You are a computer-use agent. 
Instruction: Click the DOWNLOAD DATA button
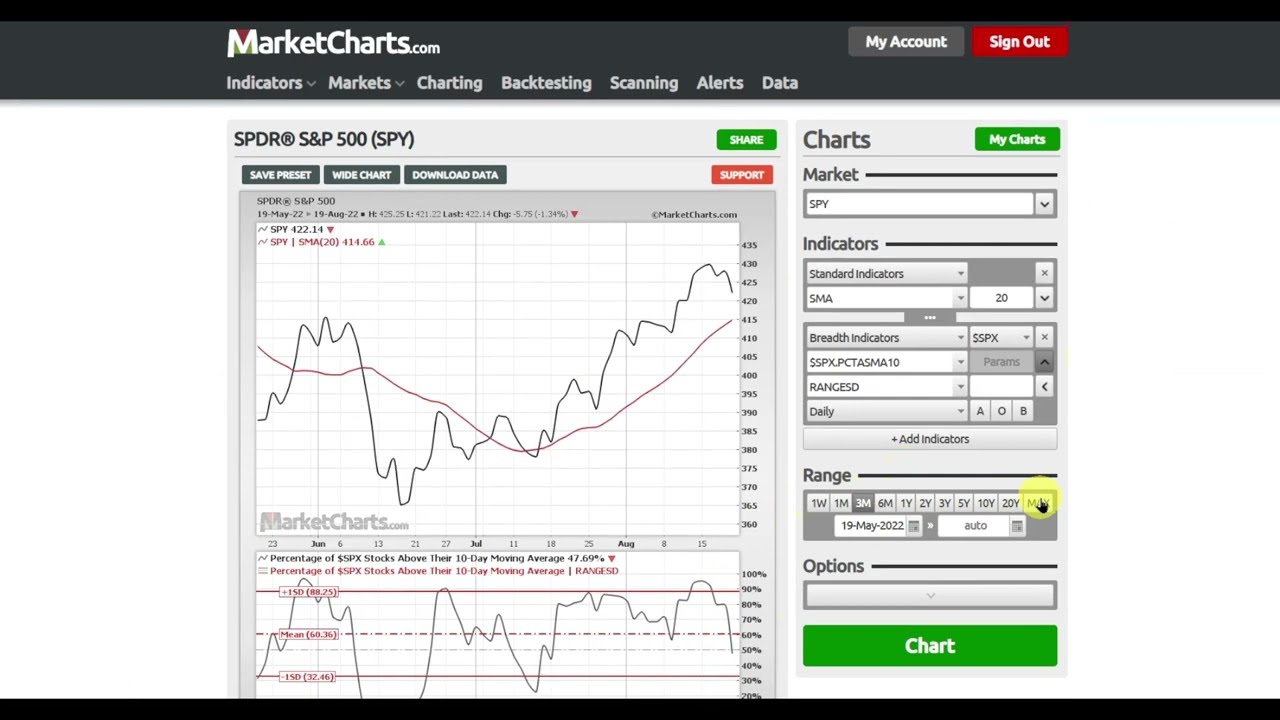pyautogui.click(x=455, y=175)
